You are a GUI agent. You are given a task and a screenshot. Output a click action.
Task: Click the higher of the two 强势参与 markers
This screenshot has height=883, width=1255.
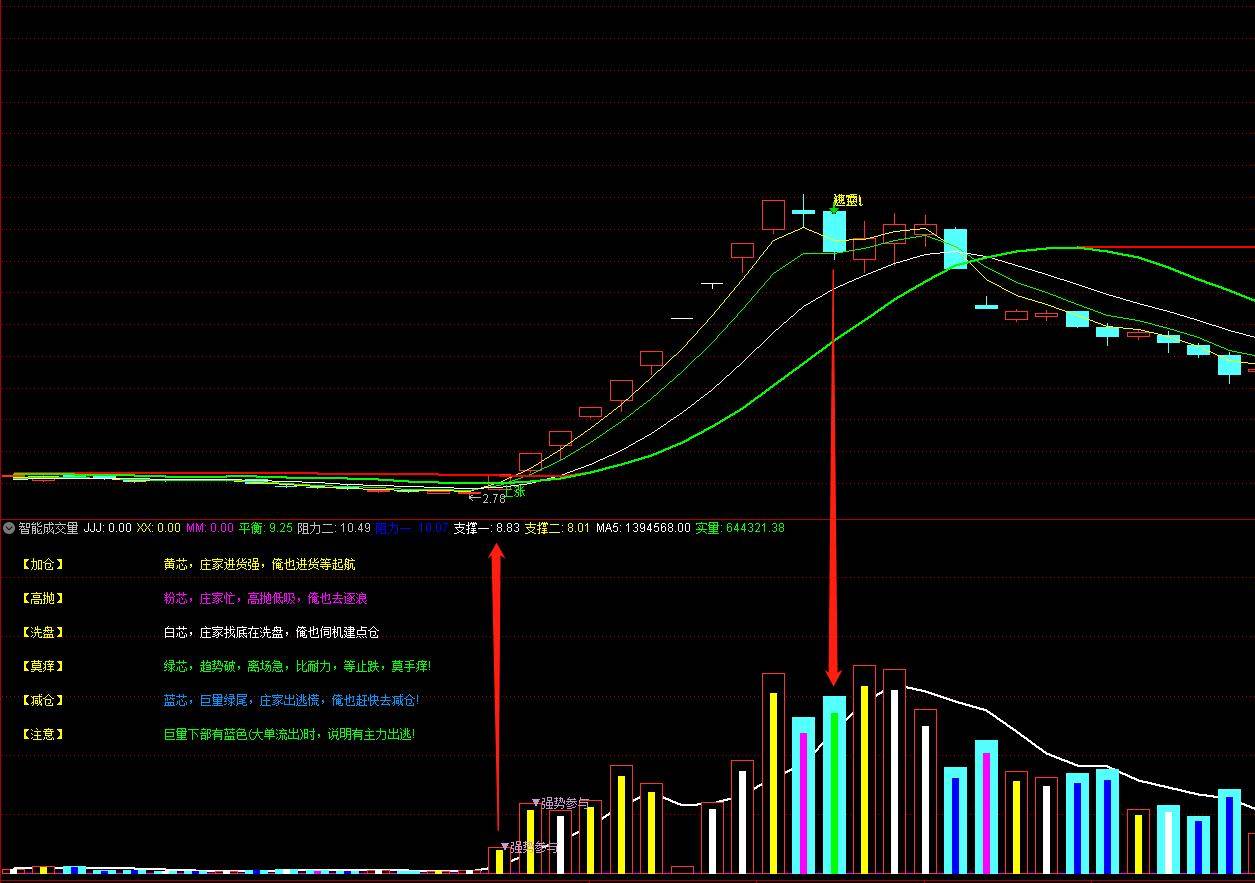pos(560,803)
